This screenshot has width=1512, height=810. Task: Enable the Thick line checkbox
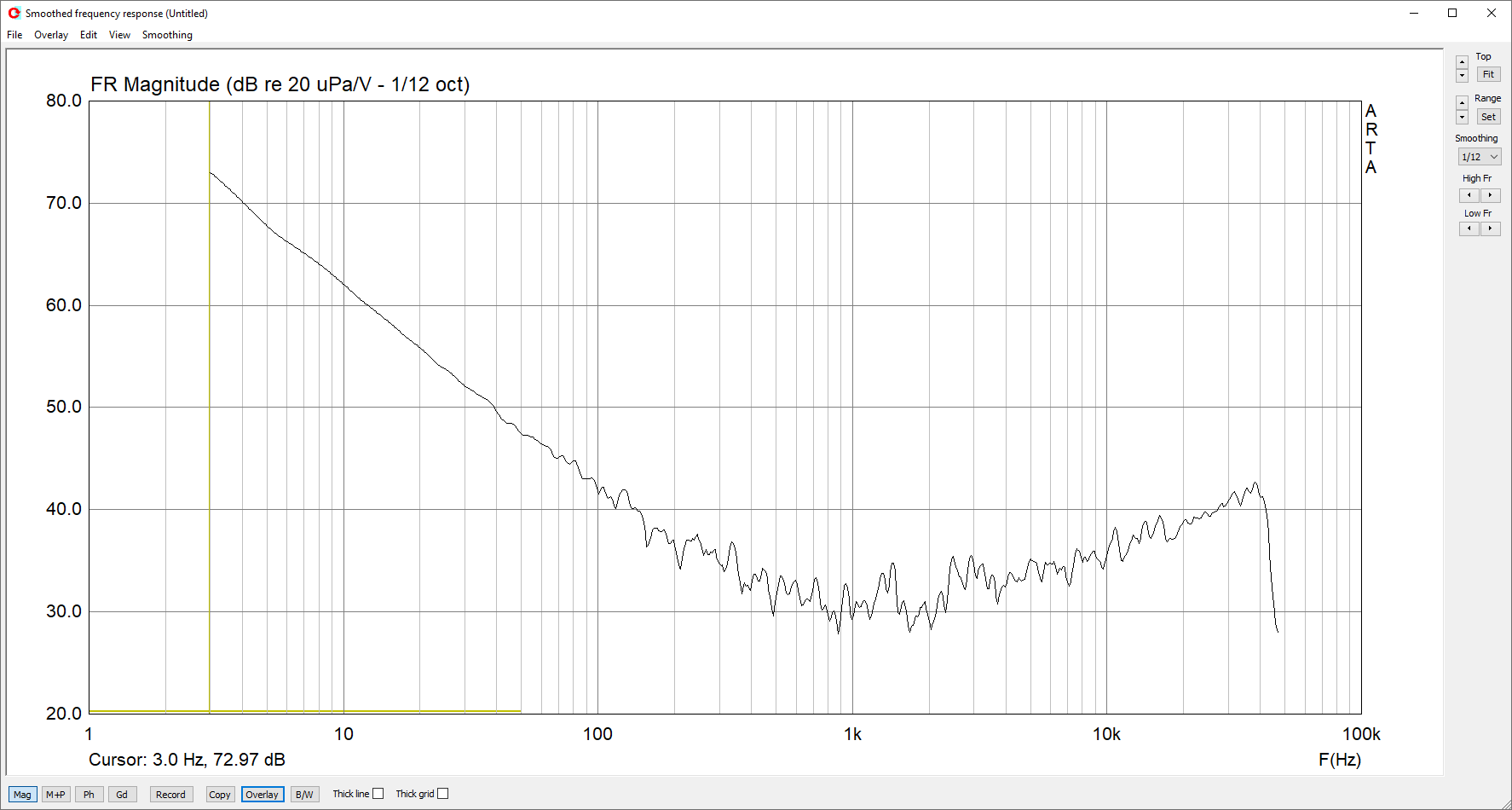[378, 794]
